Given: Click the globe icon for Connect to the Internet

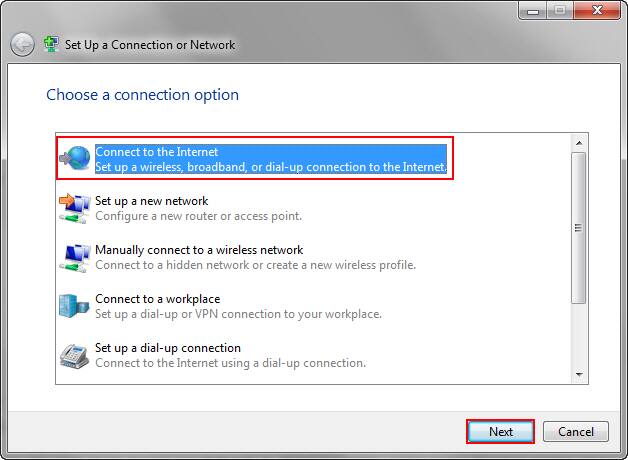Looking at the screenshot, I should 75,159.
